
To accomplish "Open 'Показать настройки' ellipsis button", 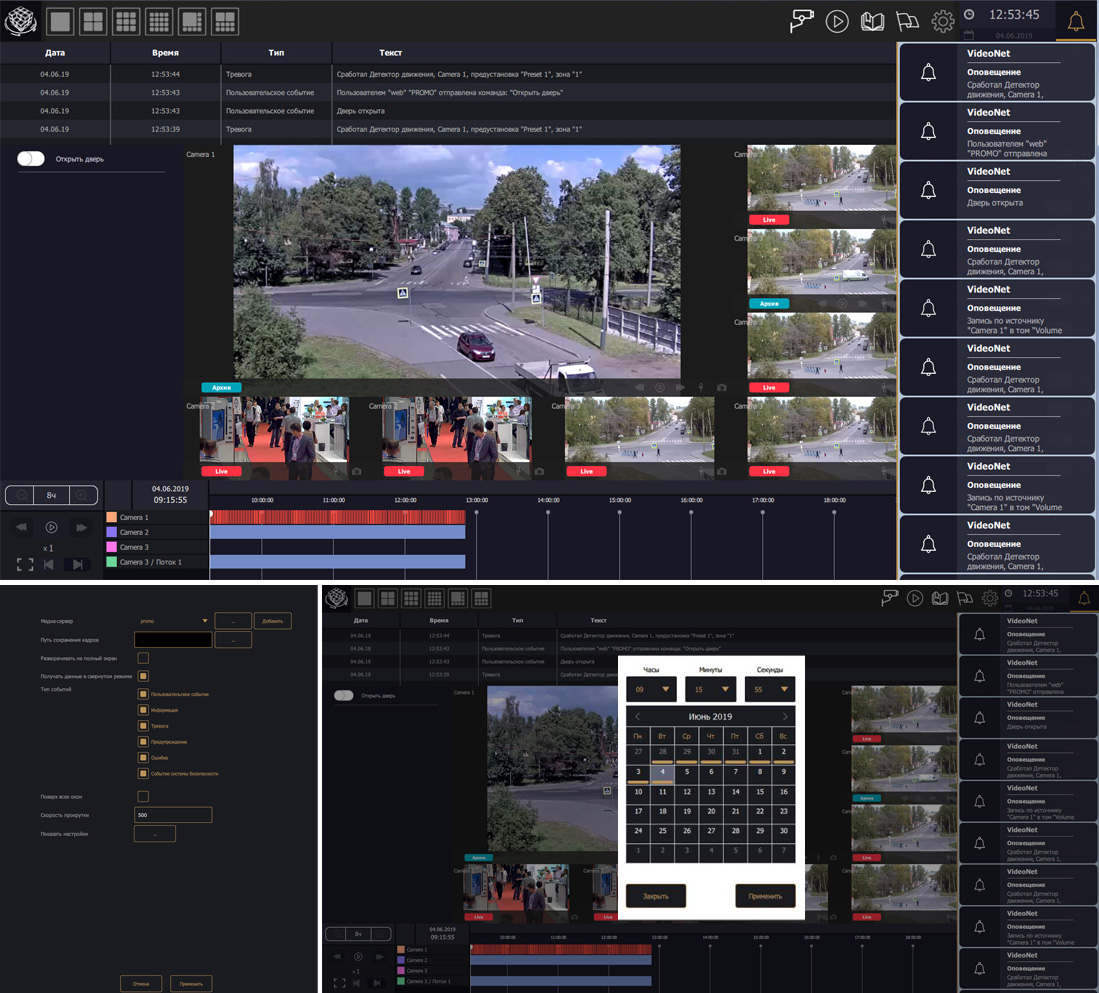I will click(155, 834).
